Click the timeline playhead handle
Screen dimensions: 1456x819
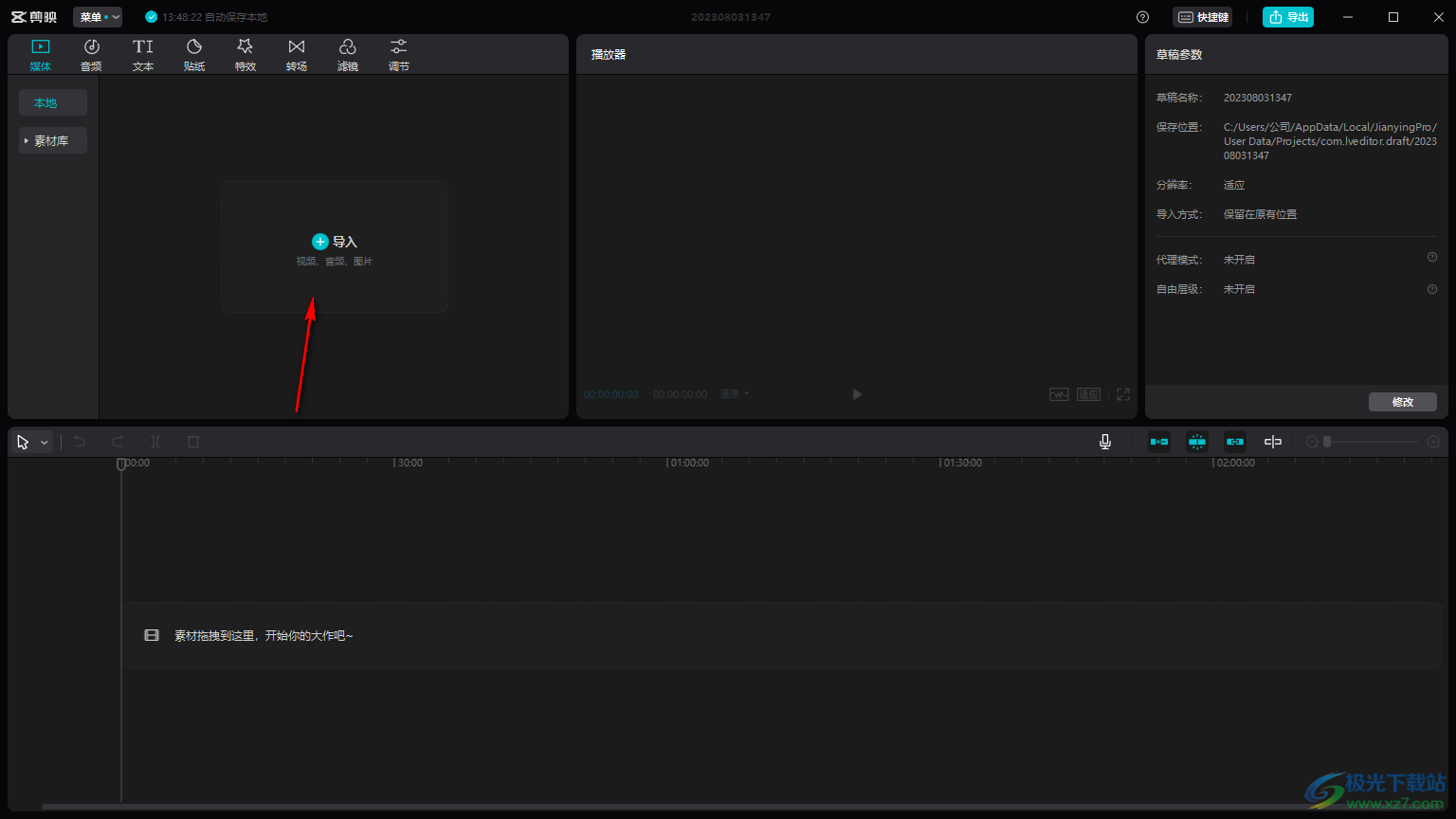(x=121, y=464)
